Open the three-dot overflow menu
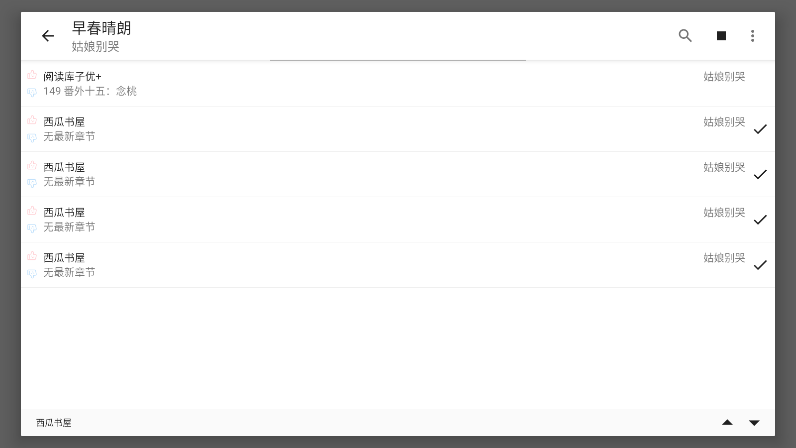The width and height of the screenshot is (796, 448). tap(752, 36)
